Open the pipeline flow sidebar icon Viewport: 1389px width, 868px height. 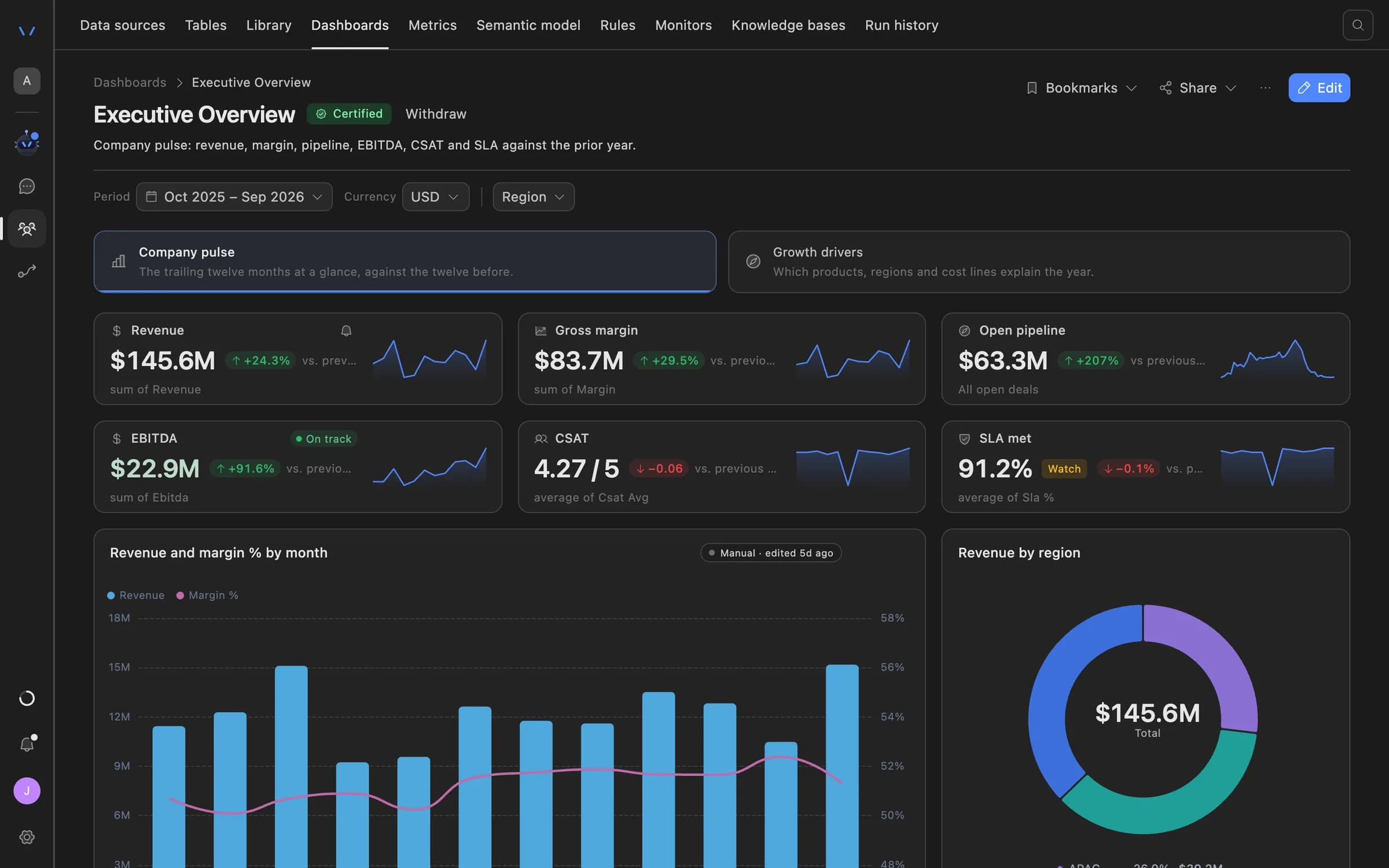27,271
